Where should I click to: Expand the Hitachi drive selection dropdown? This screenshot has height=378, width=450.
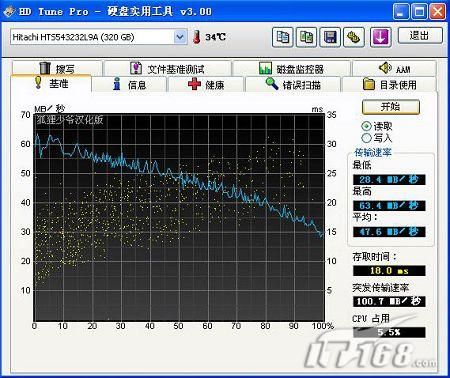pyautogui.click(x=180, y=37)
